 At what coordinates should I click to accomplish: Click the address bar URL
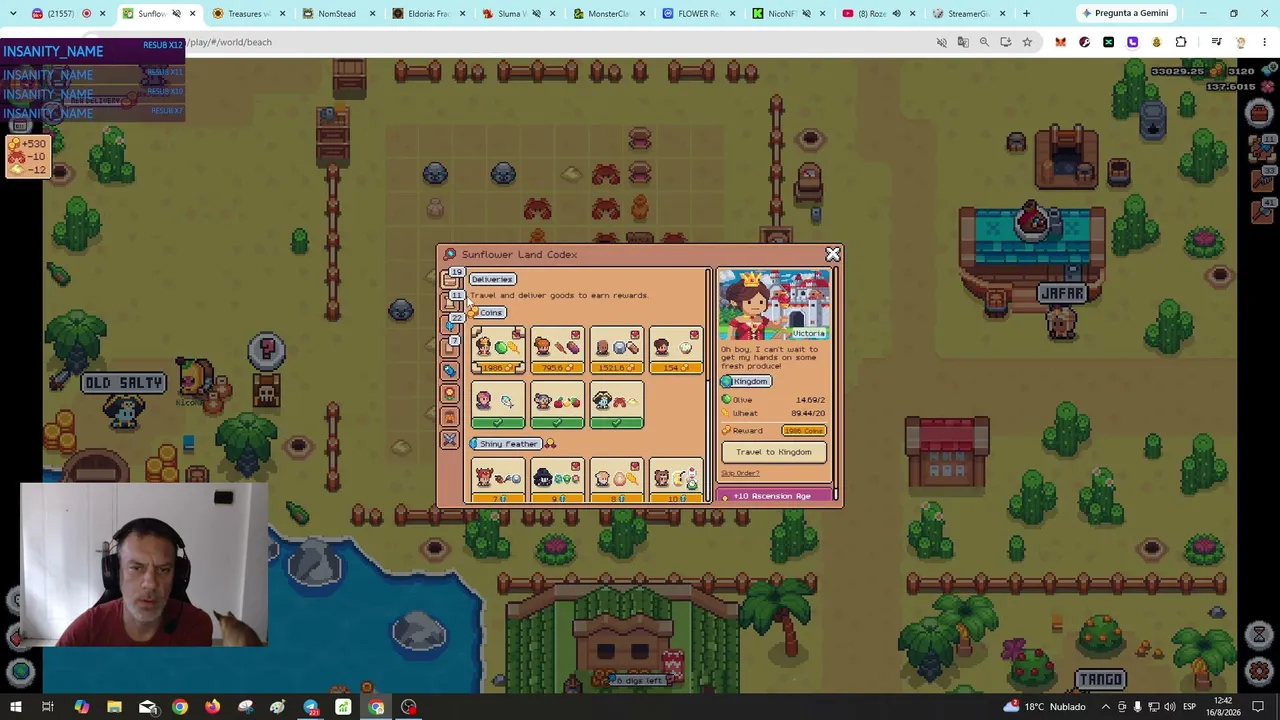(x=228, y=42)
